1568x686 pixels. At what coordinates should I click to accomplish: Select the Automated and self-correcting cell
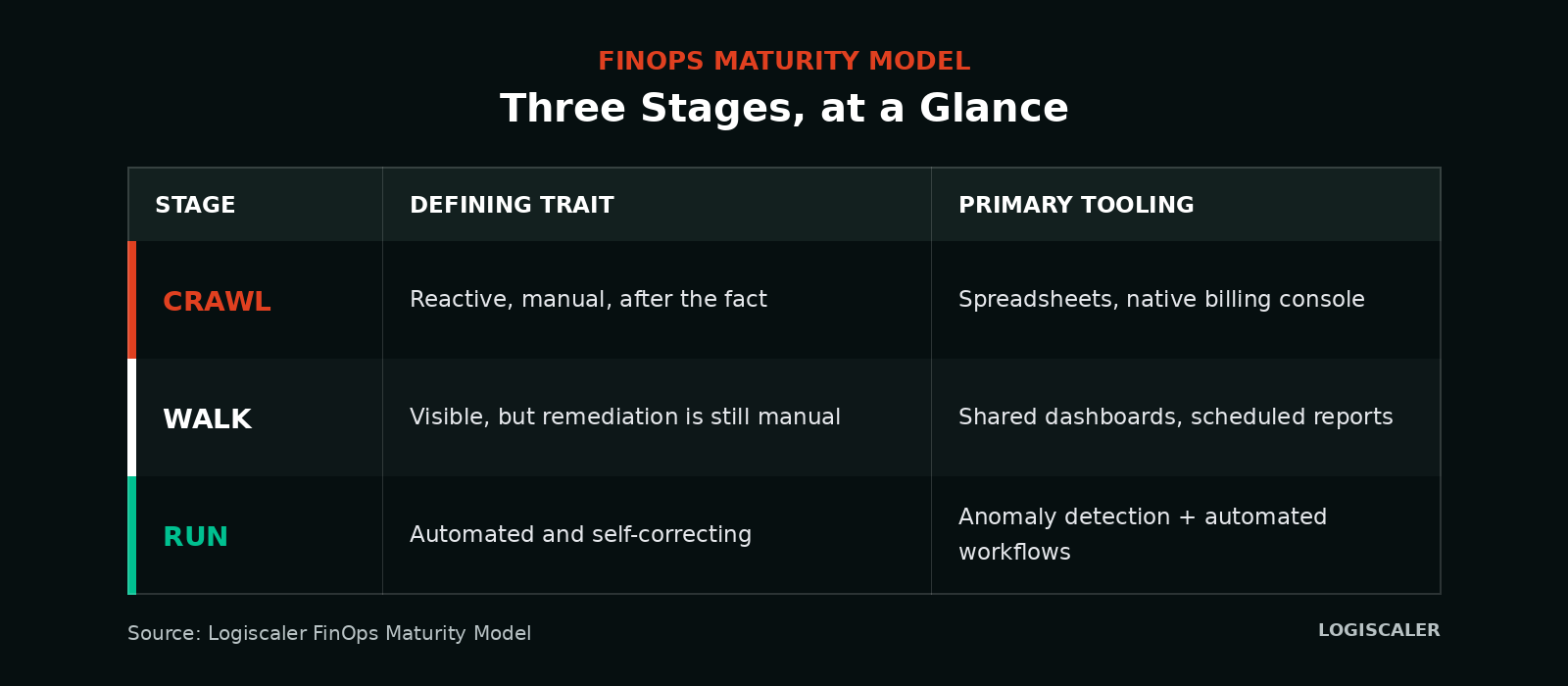pyautogui.click(x=657, y=535)
